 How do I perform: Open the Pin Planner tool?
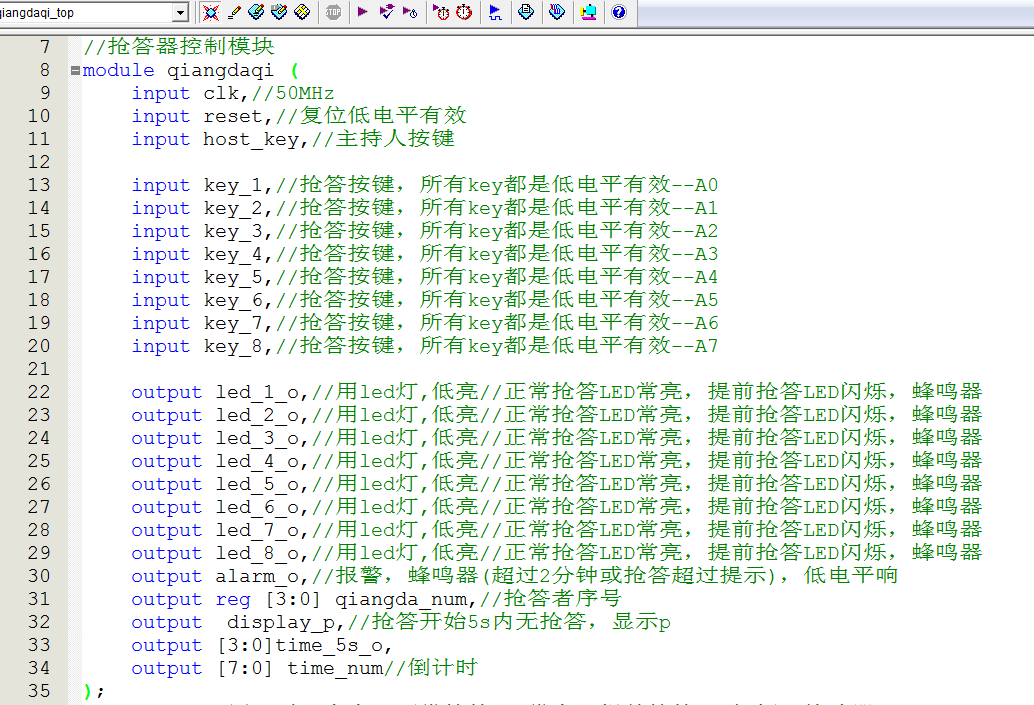tap(256, 12)
